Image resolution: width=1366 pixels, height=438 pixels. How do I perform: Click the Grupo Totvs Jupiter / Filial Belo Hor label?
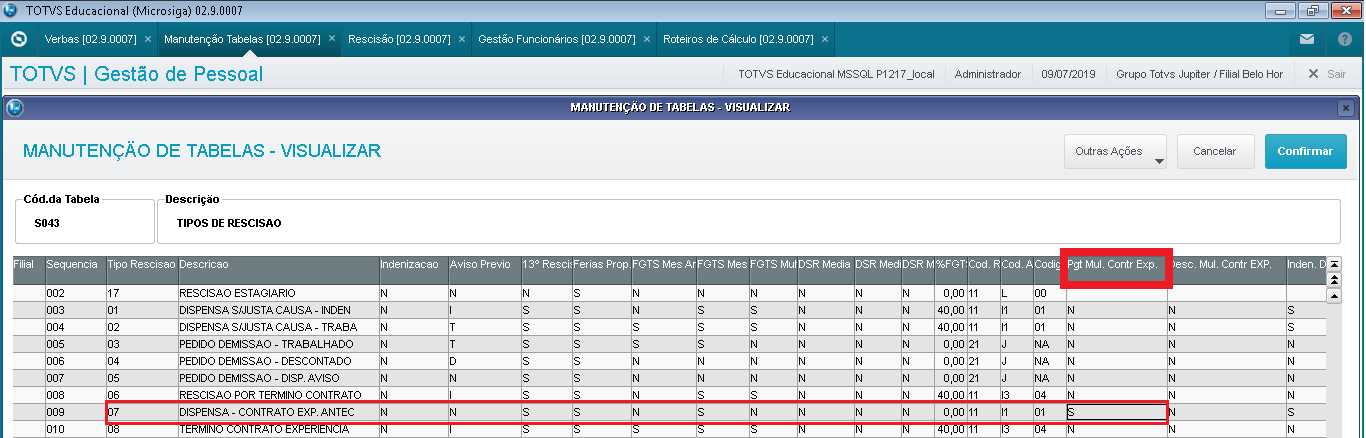(1199, 74)
